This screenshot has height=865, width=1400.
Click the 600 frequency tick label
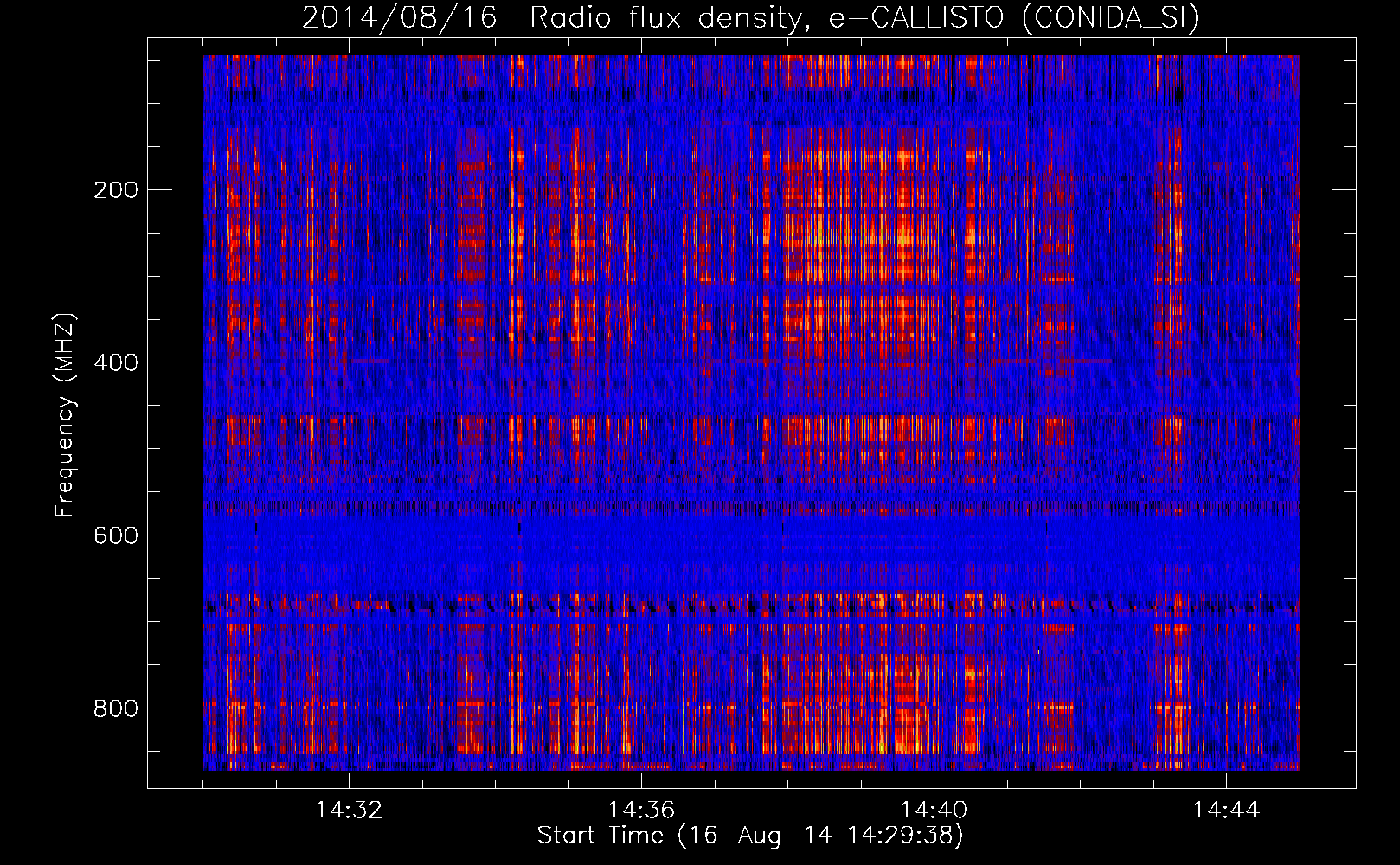(x=116, y=535)
